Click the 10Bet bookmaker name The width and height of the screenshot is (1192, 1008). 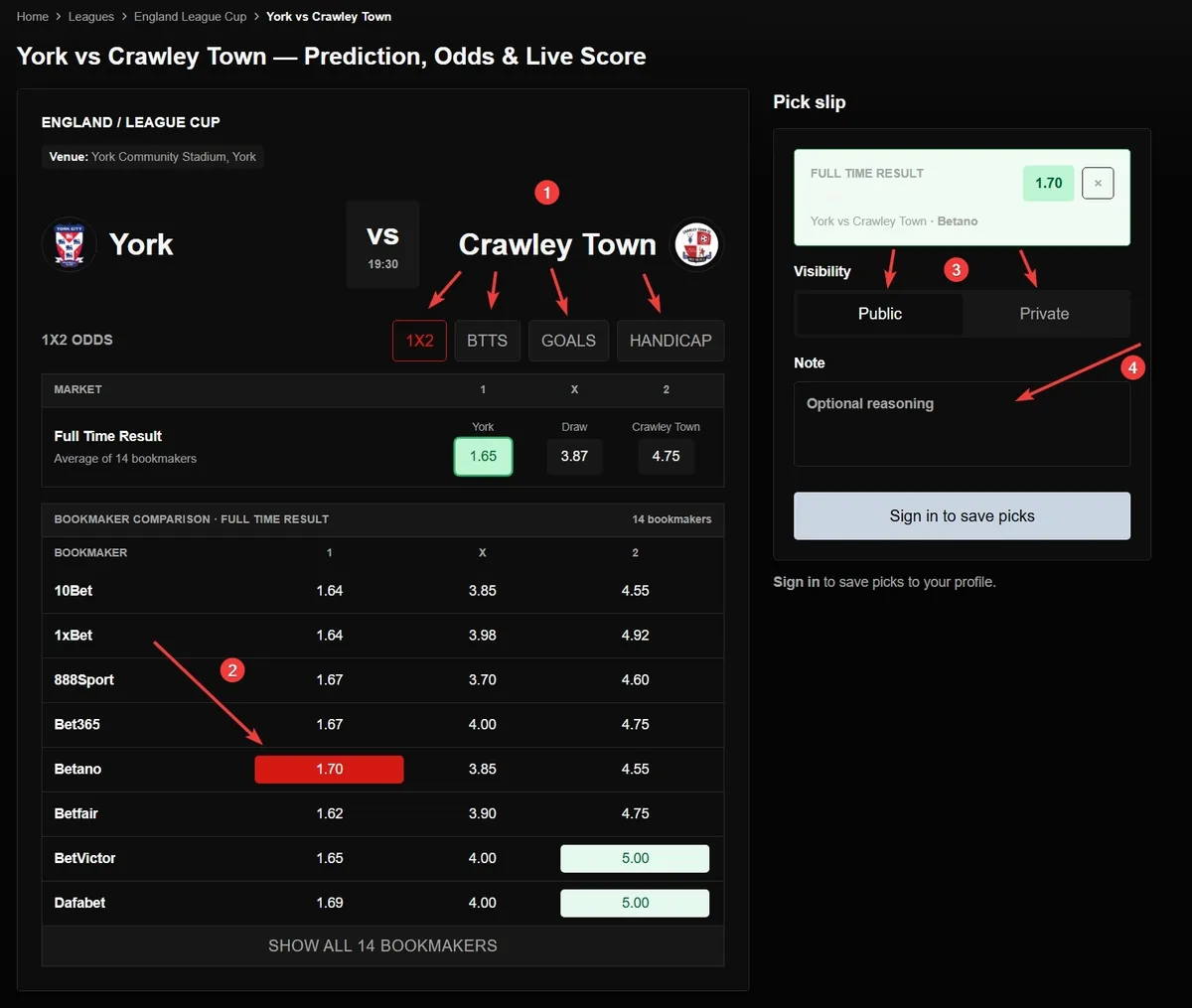74,591
